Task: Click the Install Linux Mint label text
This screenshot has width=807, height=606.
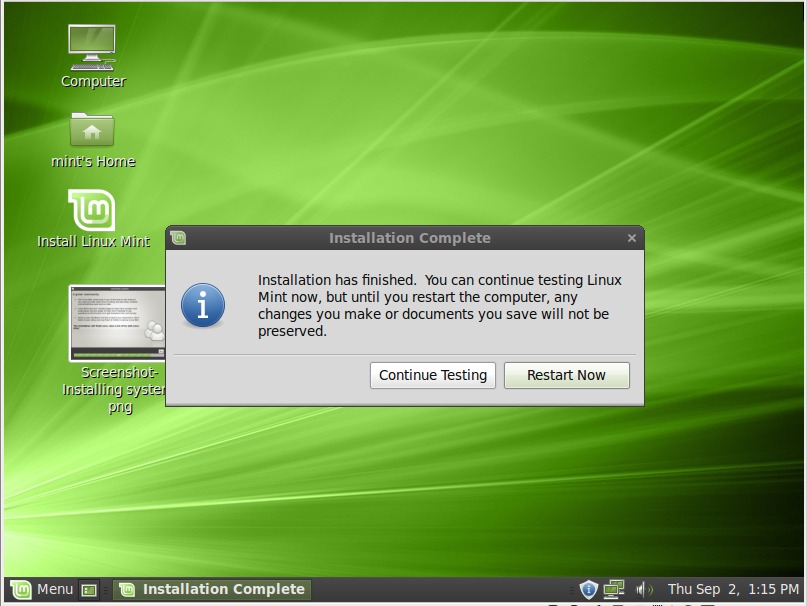Action: pos(93,241)
